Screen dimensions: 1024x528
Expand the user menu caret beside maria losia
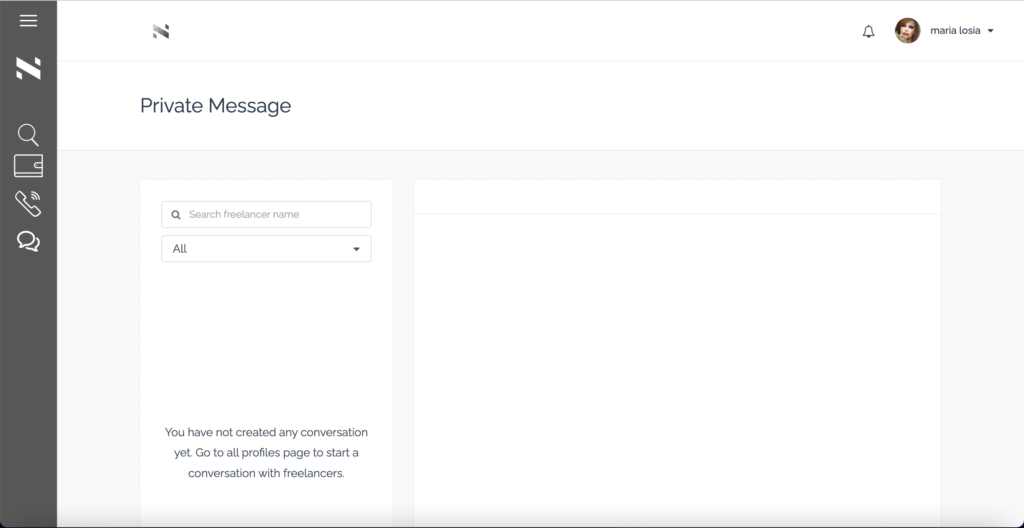coord(990,32)
